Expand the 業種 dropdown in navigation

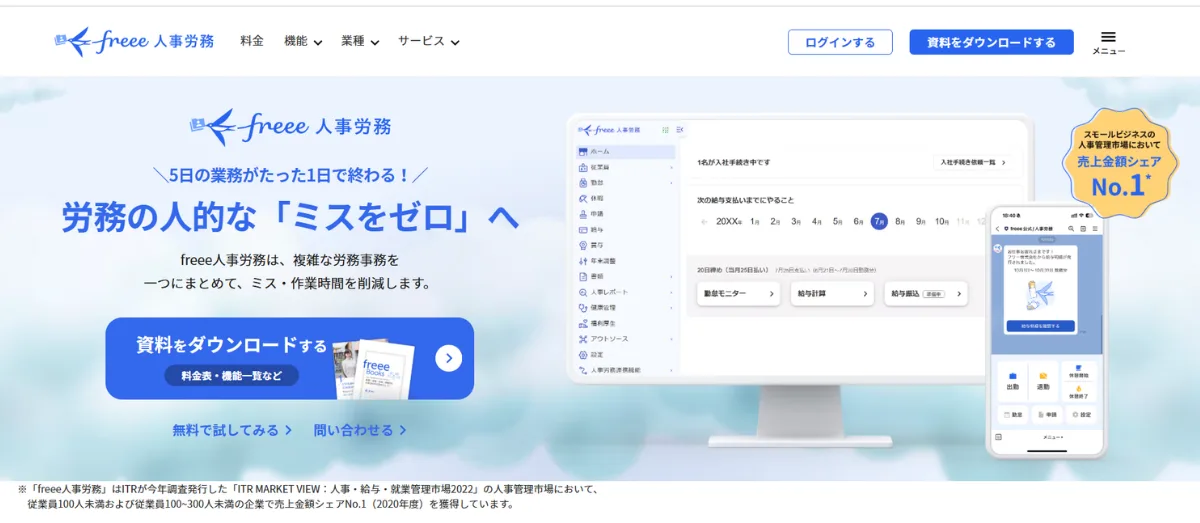click(360, 41)
